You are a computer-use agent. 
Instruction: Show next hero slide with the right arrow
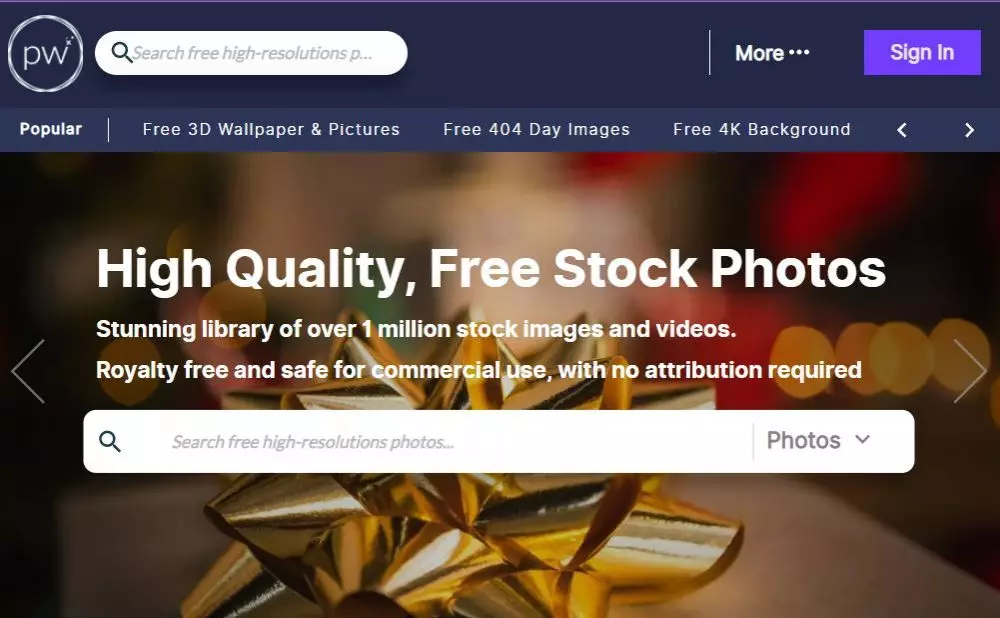pyautogui.click(x=970, y=371)
